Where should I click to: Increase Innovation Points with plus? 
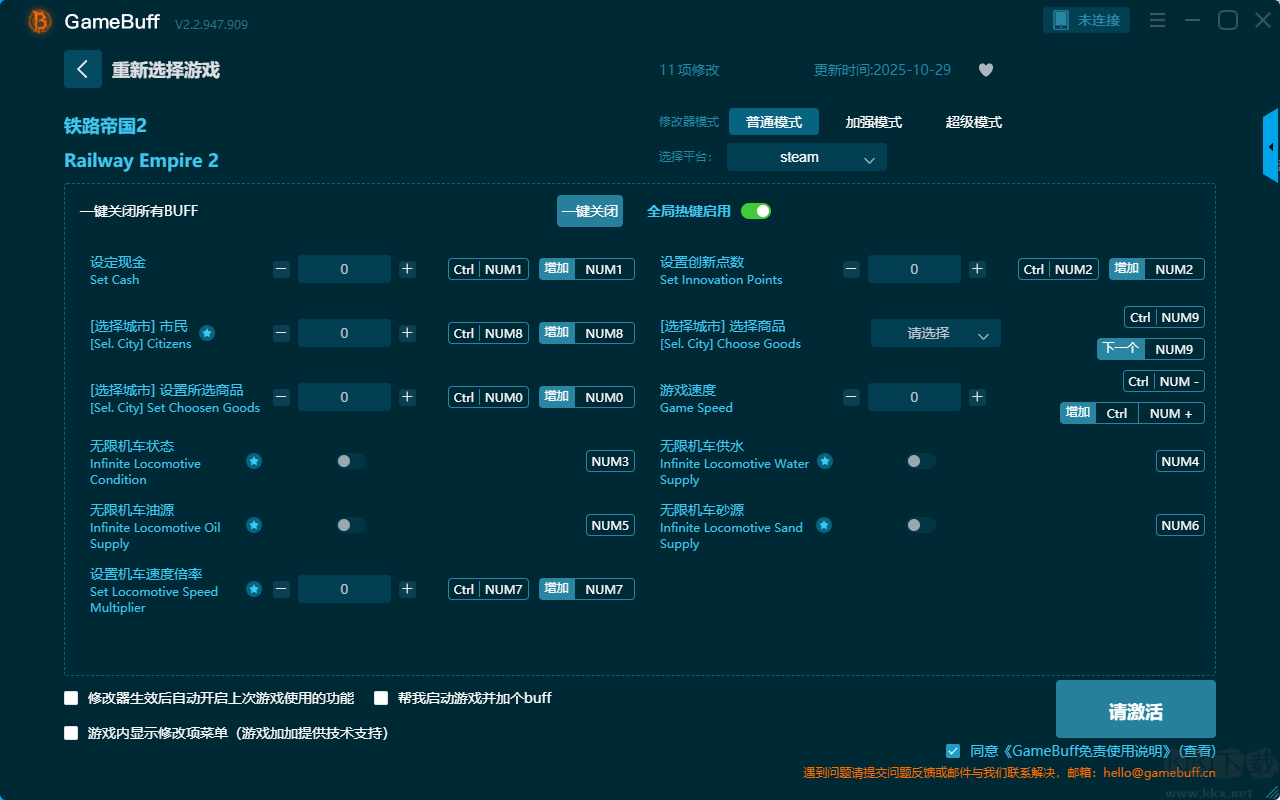(977, 269)
